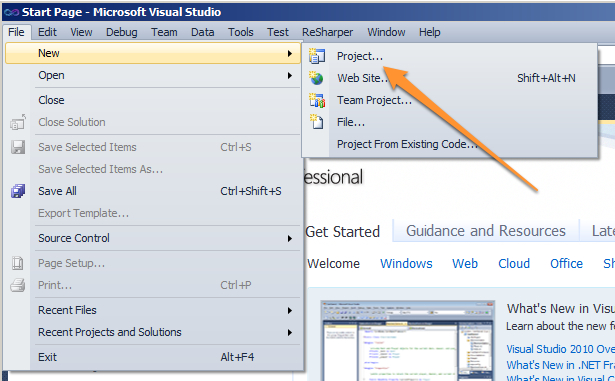The width and height of the screenshot is (615, 381).
Task: Select Exit in the File menu
Action: pyautogui.click(x=153, y=357)
